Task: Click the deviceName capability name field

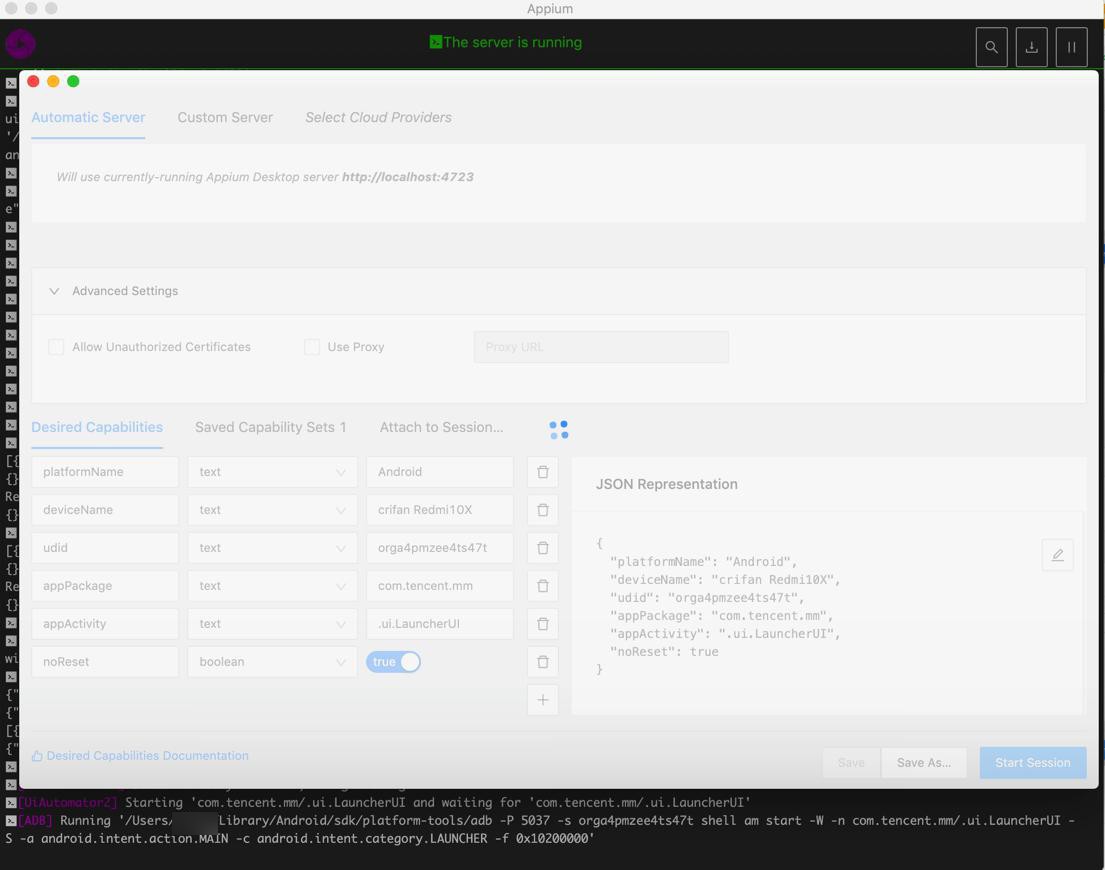Action: pos(105,510)
